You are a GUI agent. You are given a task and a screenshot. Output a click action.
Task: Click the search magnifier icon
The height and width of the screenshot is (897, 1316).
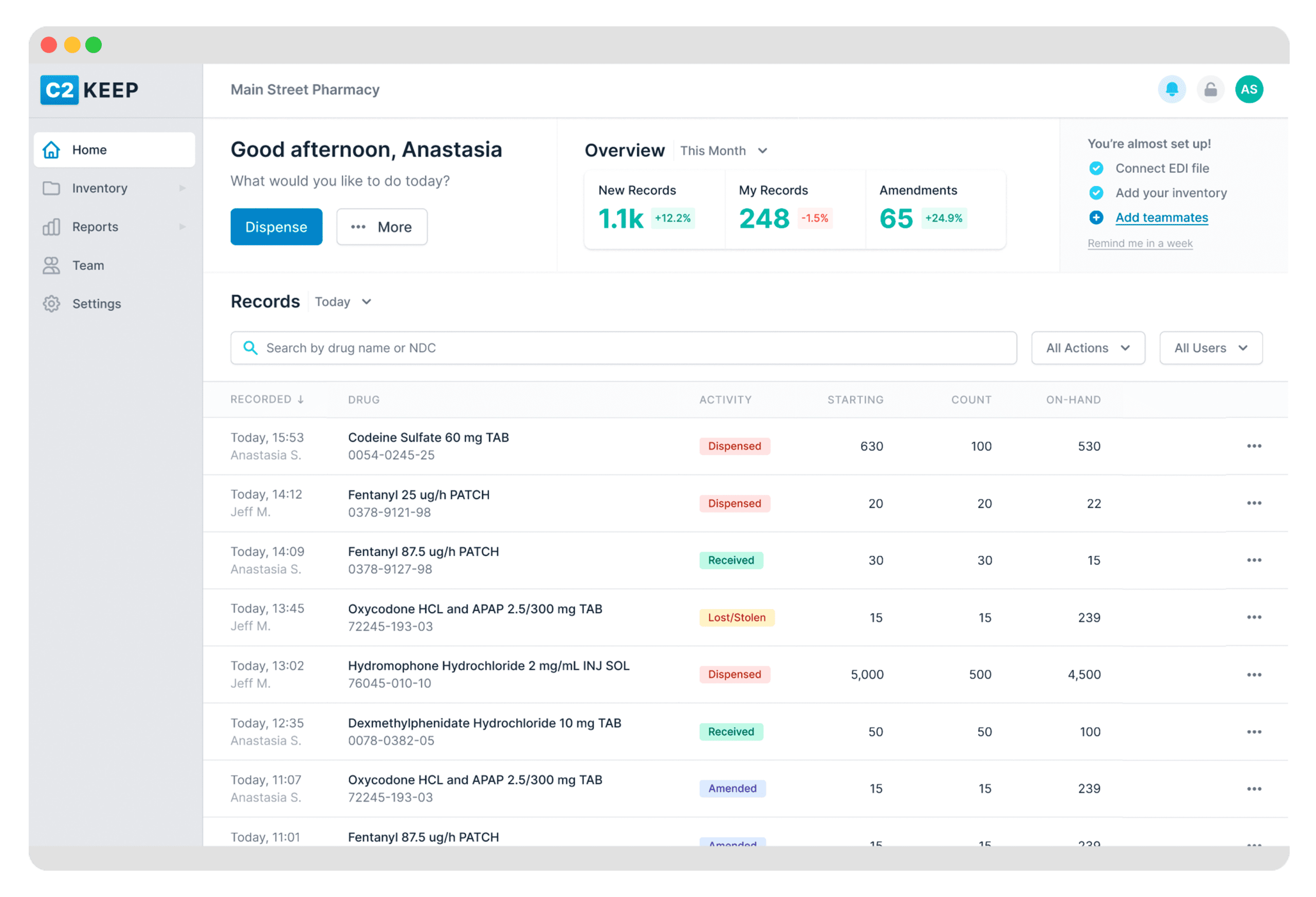click(x=250, y=347)
